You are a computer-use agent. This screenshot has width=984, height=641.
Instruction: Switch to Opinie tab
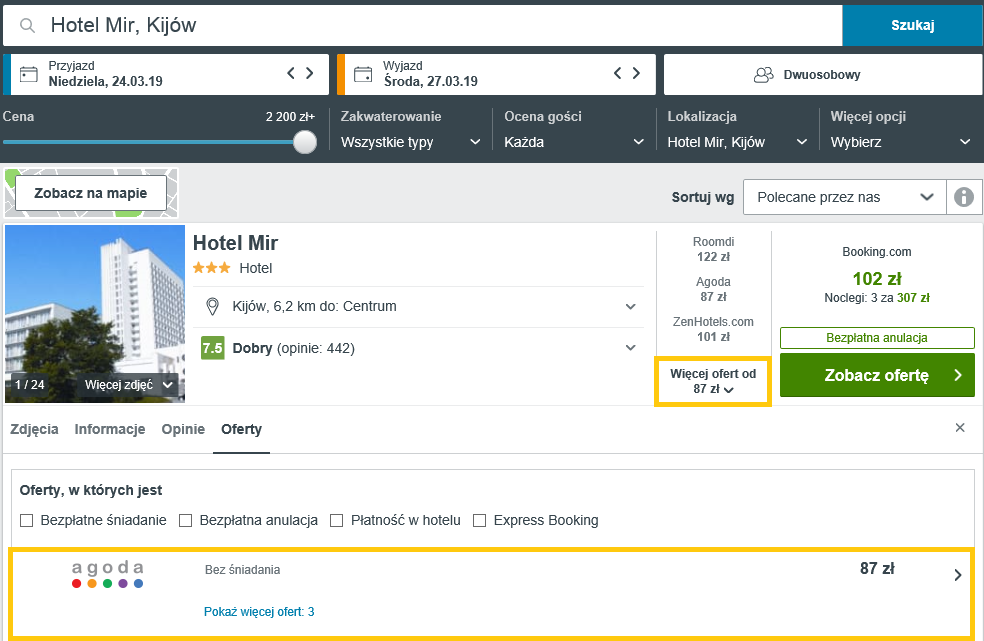tap(183, 429)
